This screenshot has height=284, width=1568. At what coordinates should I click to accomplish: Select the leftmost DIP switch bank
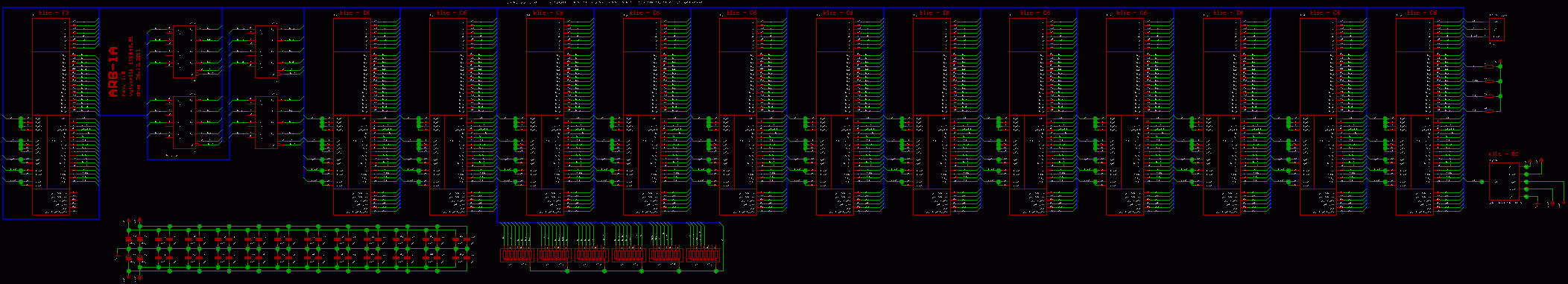pyautogui.click(x=517, y=255)
